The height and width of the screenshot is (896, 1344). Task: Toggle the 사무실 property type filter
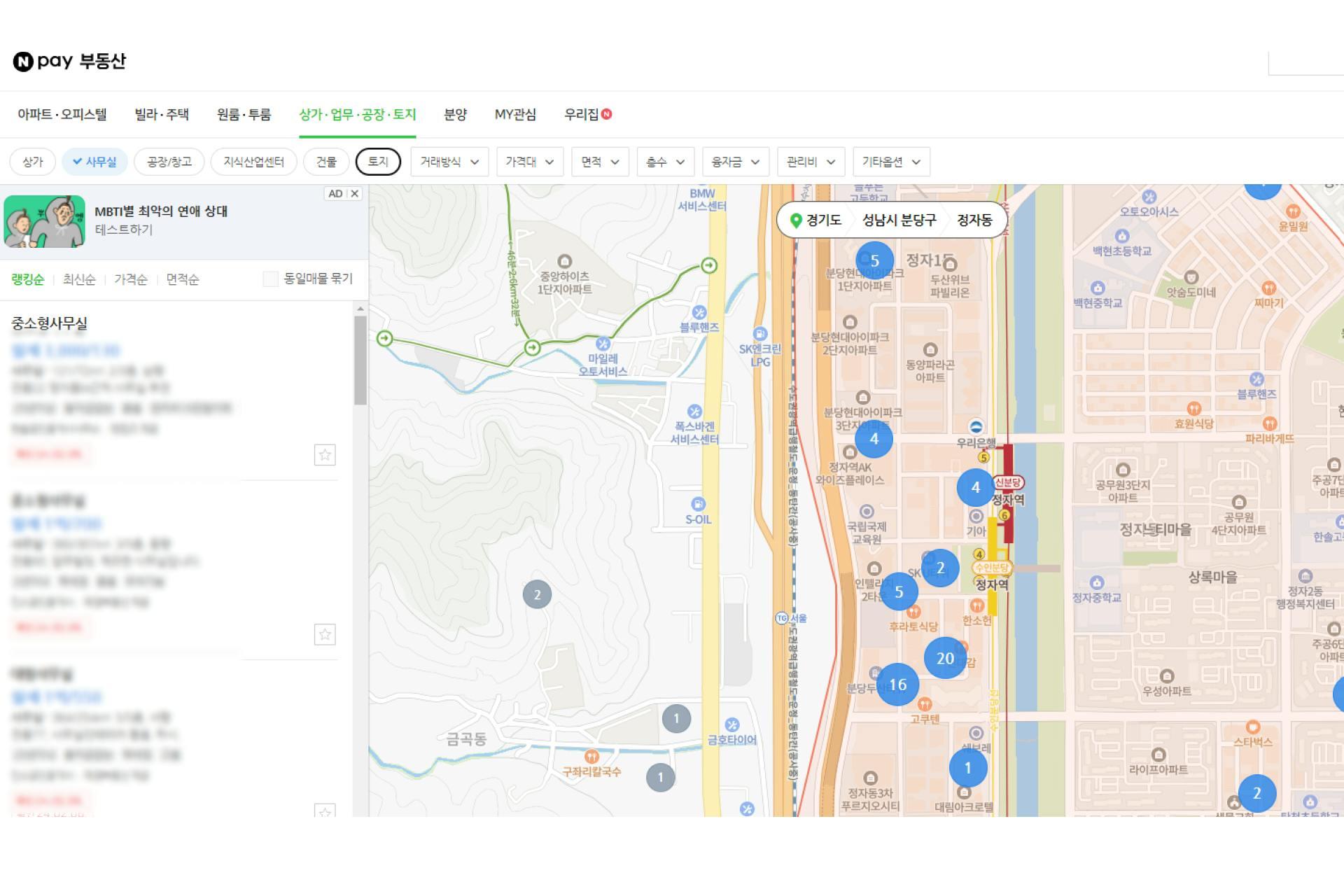94,162
